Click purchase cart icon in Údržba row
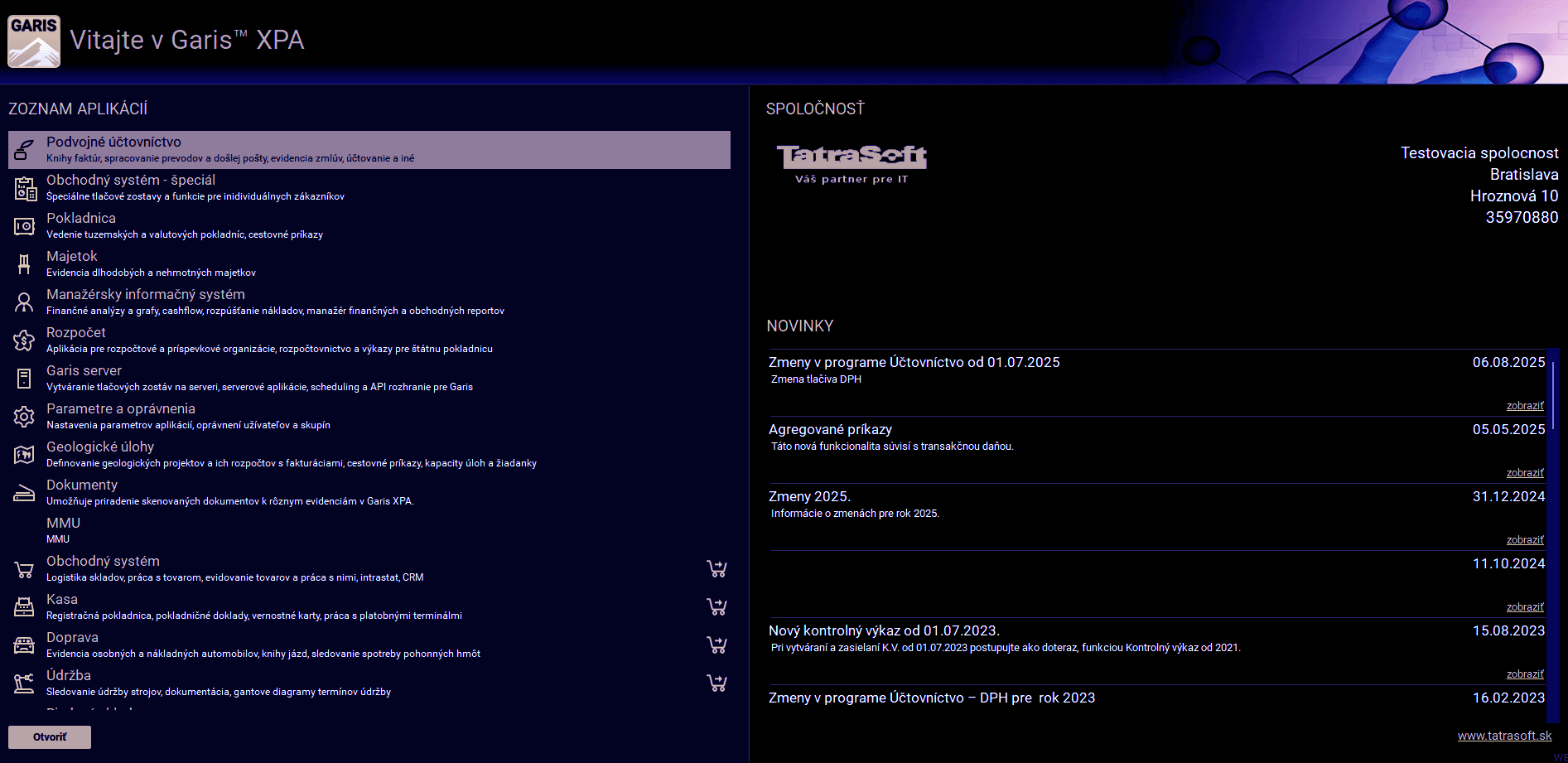Image resolution: width=1568 pixels, height=763 pixels. [x=716, y=683]
